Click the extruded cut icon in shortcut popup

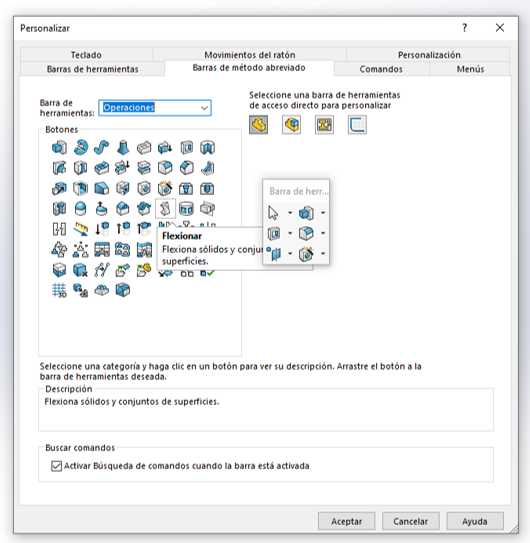pos(274,233)
